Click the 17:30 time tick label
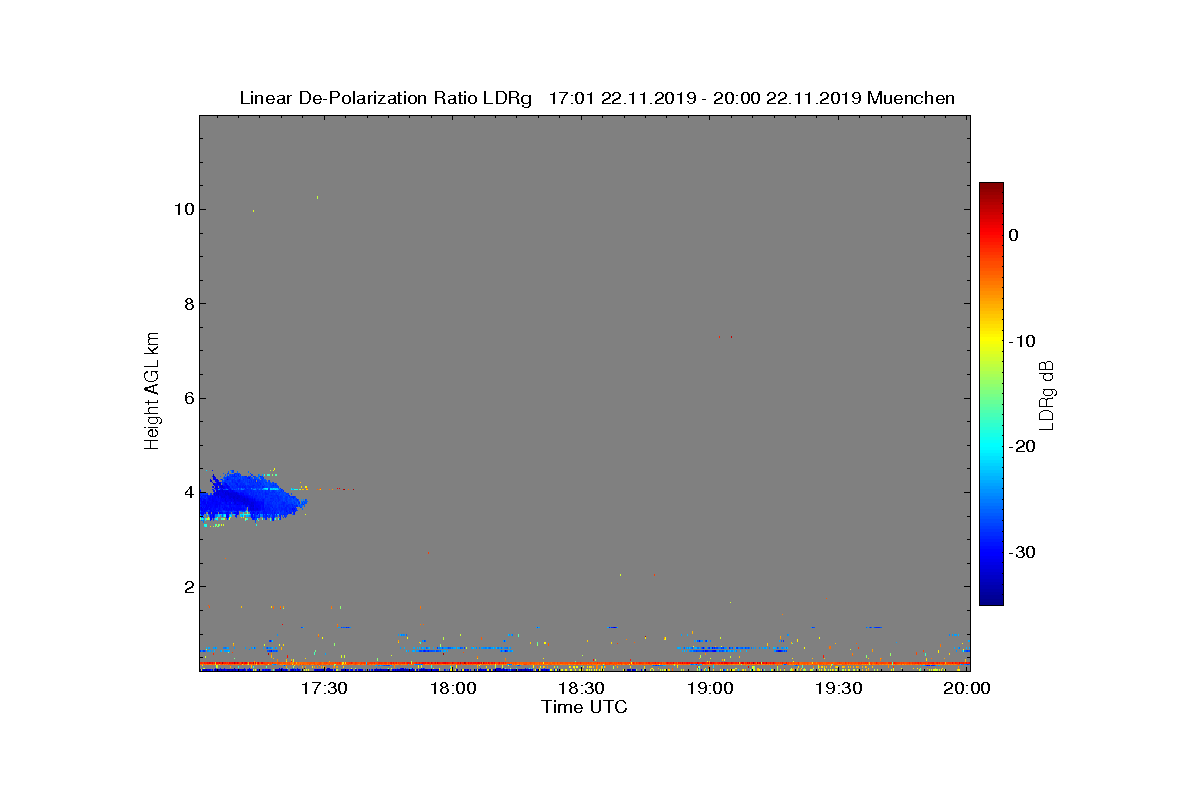The image size is (1200, 800). 326,688
